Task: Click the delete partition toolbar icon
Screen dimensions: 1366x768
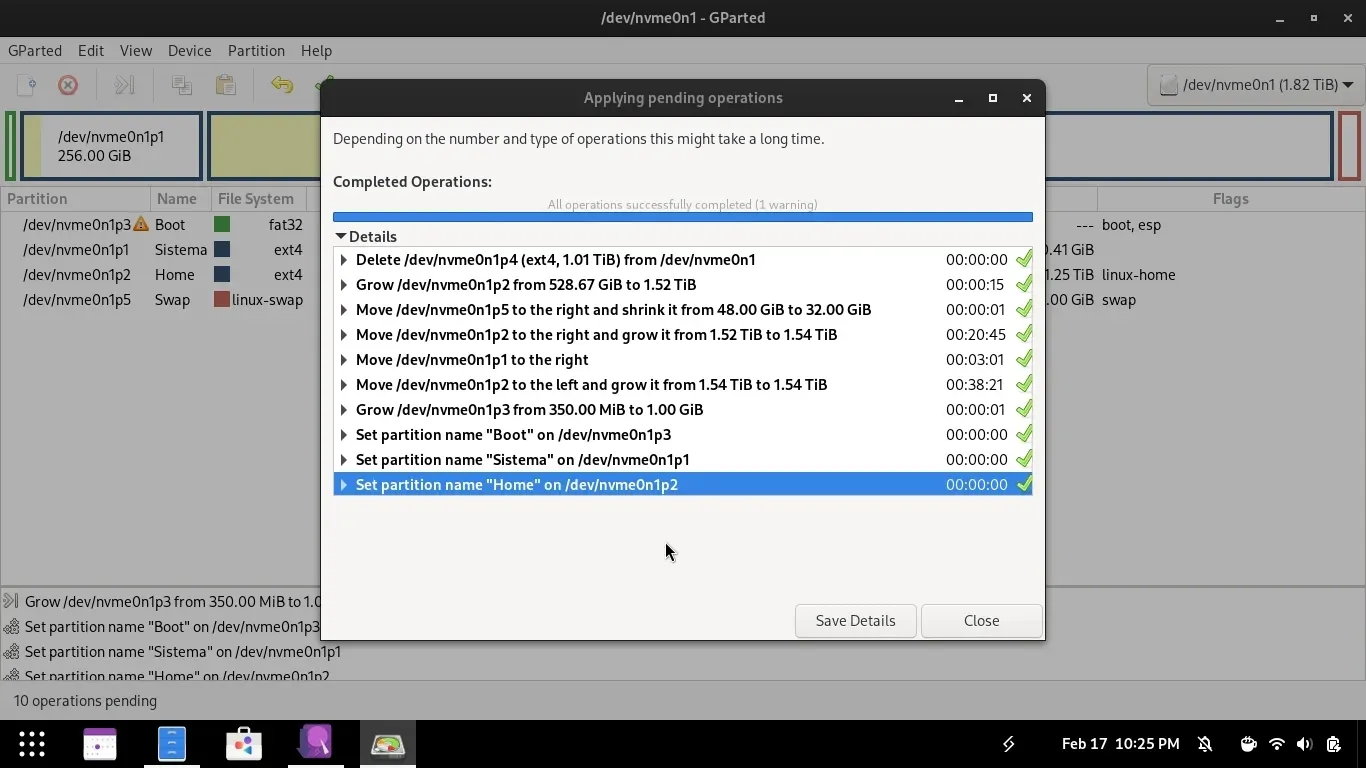Action: click(68, 86)
